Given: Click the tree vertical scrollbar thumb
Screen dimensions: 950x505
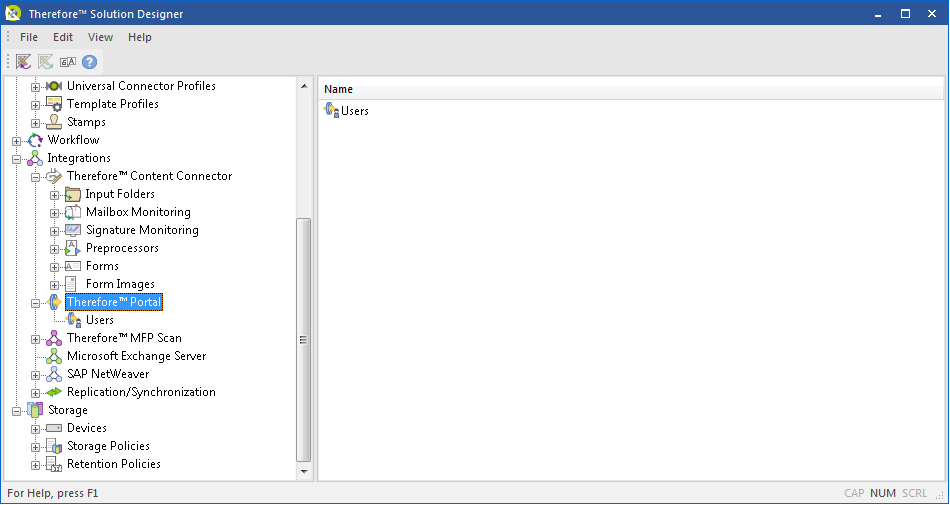Looking at the screenshot, I should (304, 340).
